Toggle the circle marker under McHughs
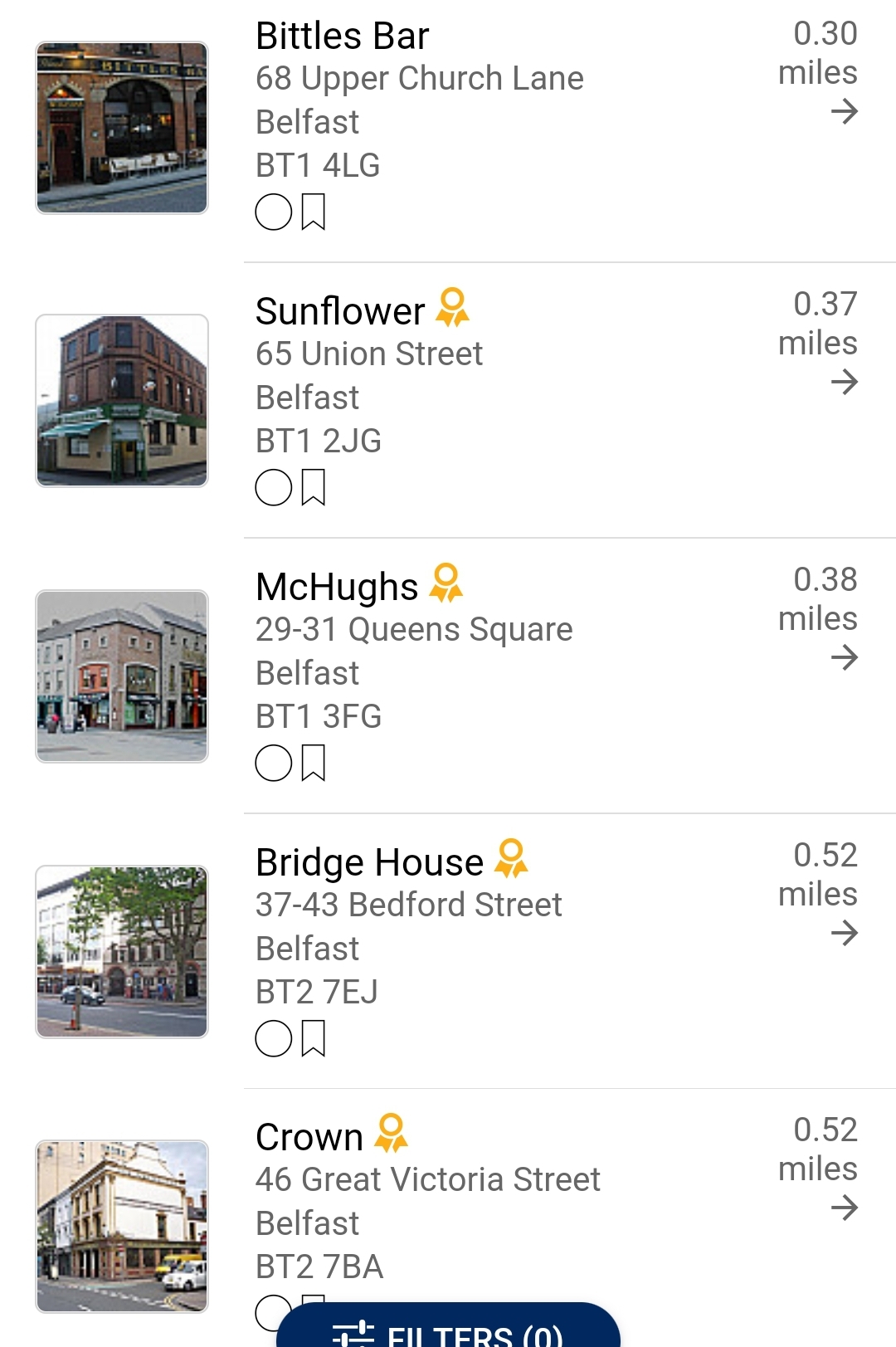 [274, 763]
